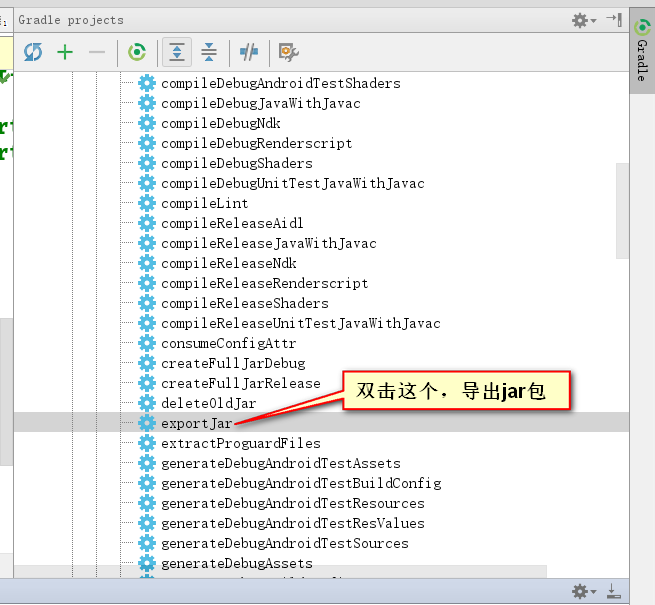Select compileDebugAndroidTestShaders task
Image resolution: width=655 pixels, height=605 pixels.
click(281, 83)
